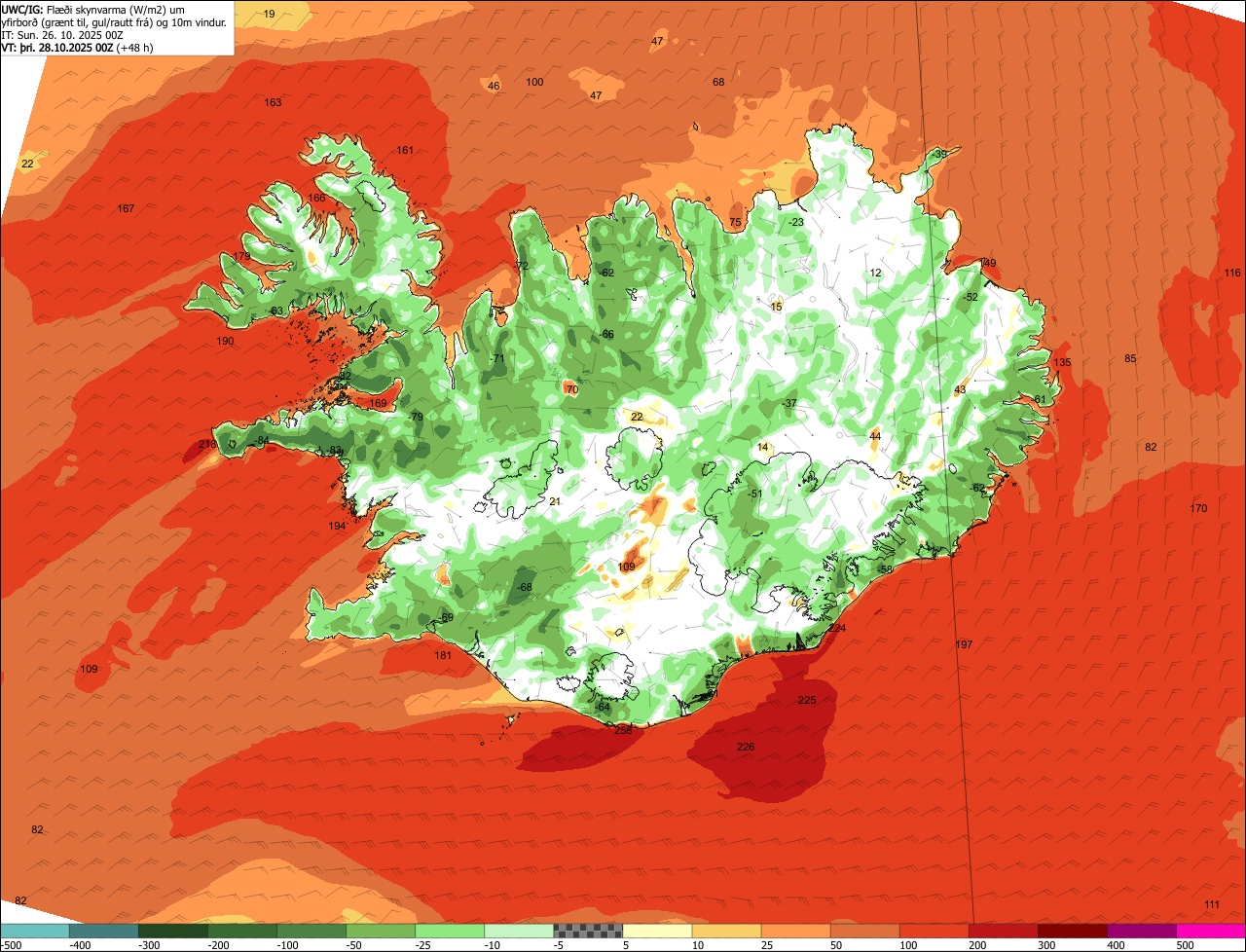1246x952 pixels.
Task: Click the purple swatch between 400 and 500
Action: [1141, 931]
